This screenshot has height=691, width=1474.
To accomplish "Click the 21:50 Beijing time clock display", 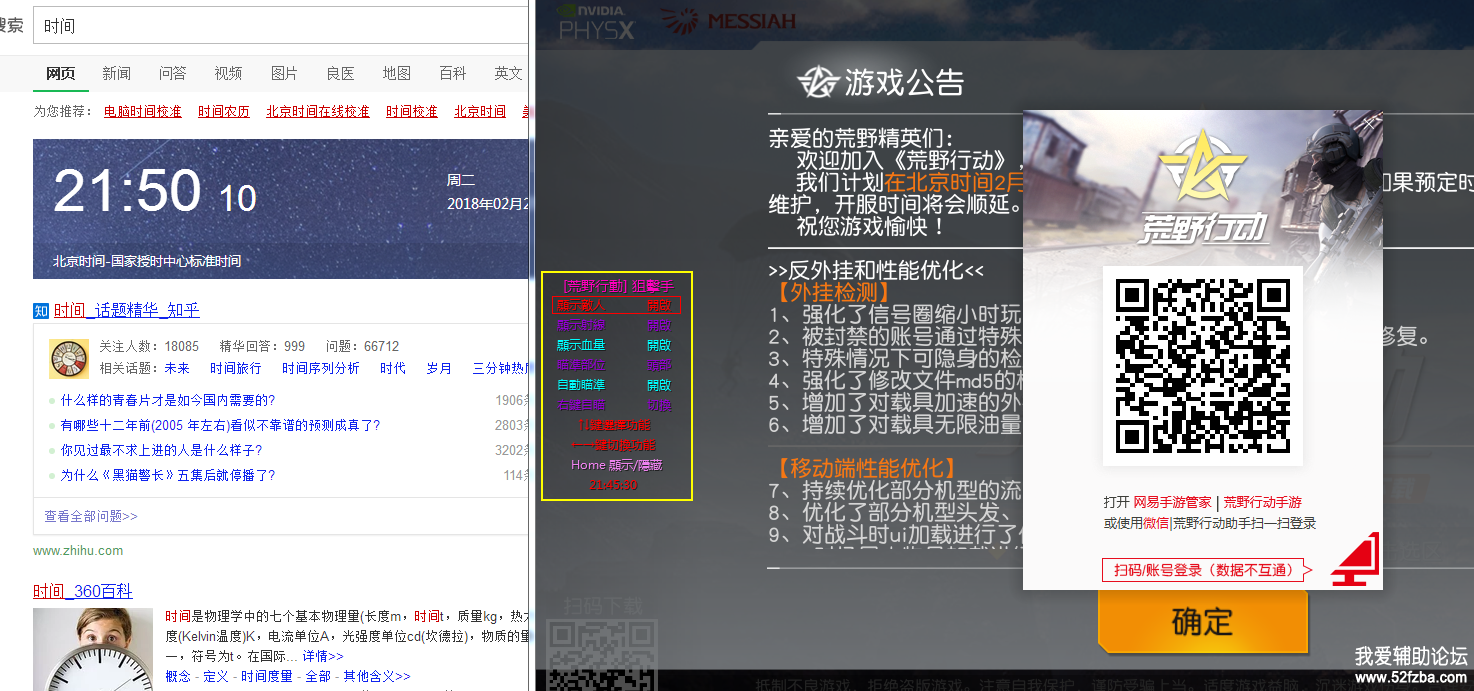I will 155,191.
